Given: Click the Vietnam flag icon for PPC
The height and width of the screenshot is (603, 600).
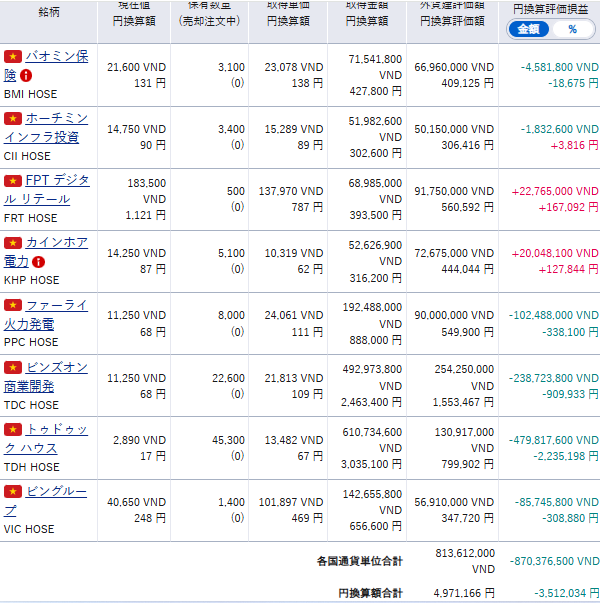Looking at the screenshot, I should (13, 305).
